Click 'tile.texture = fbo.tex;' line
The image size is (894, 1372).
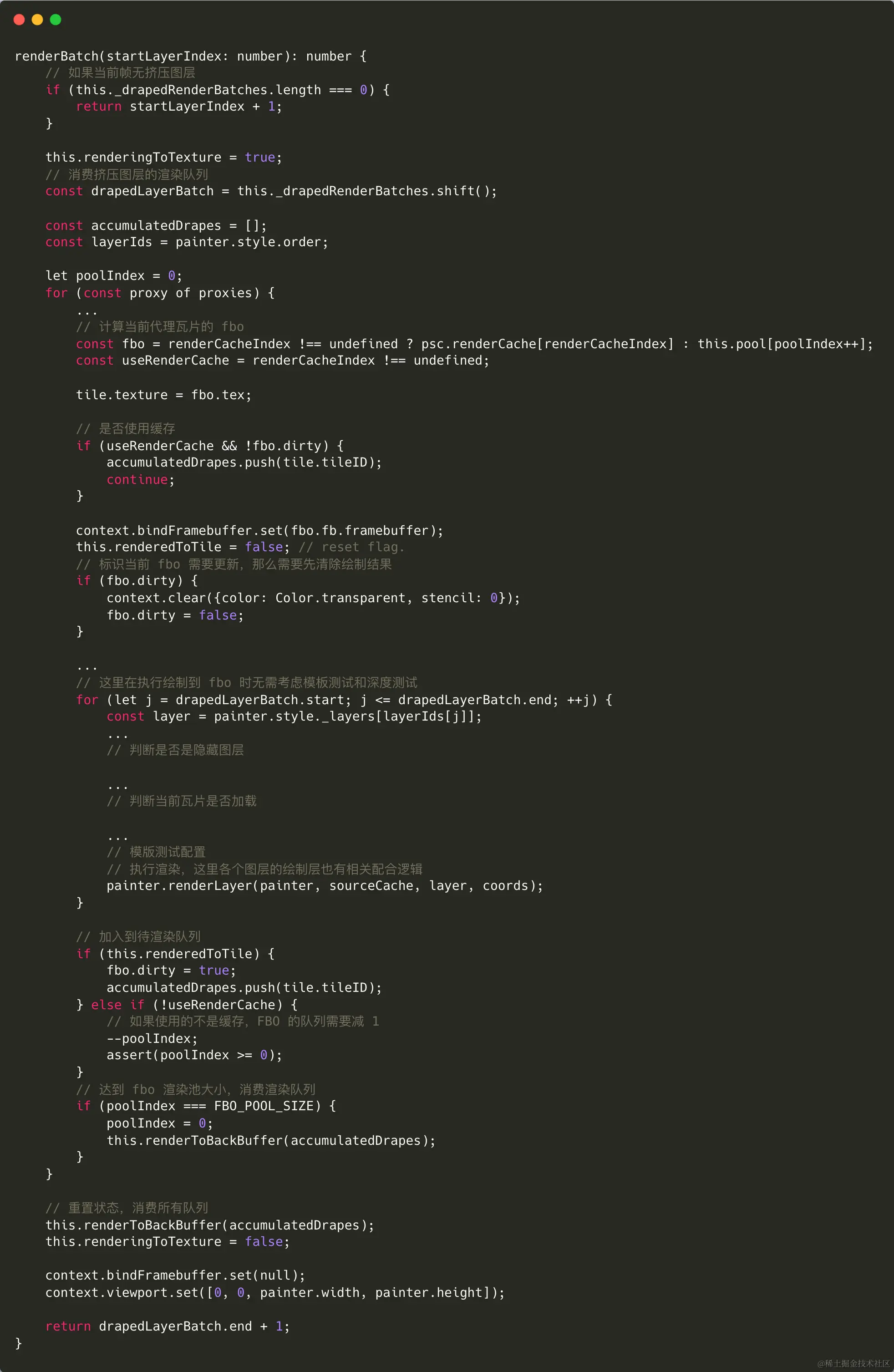[164, 395]
